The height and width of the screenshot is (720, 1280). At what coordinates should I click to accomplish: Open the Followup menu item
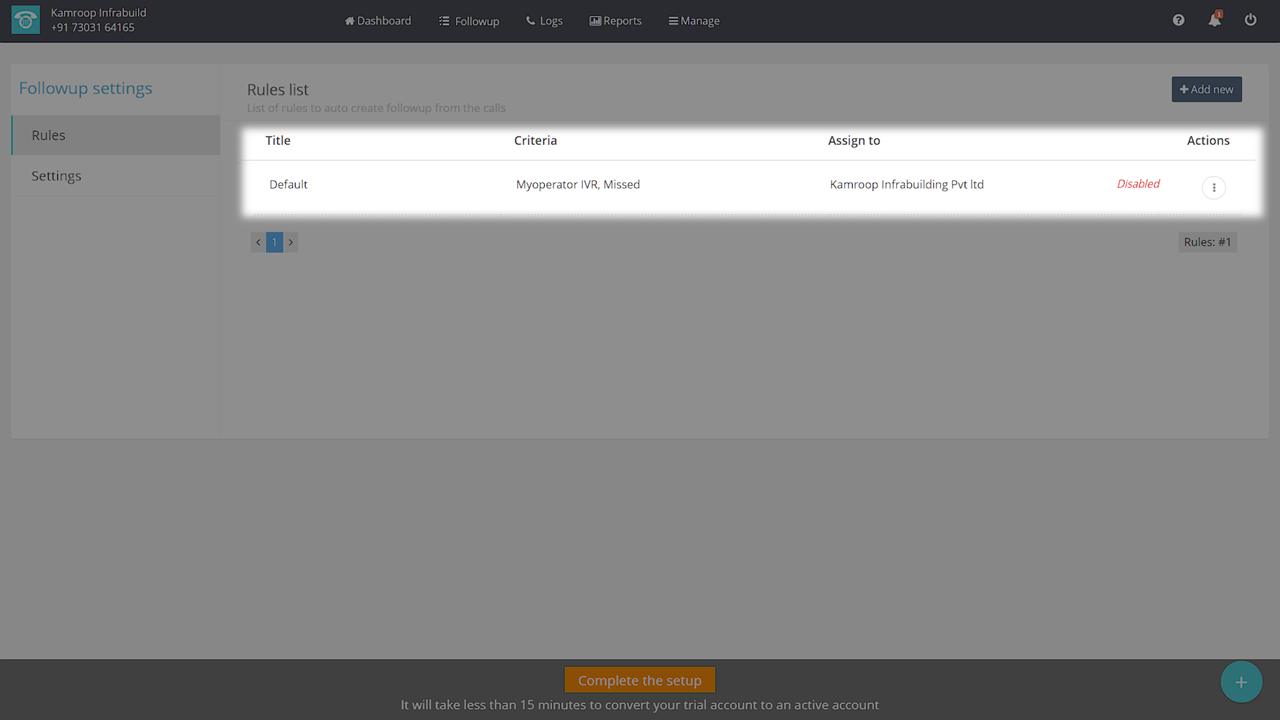tap(469, 21)
